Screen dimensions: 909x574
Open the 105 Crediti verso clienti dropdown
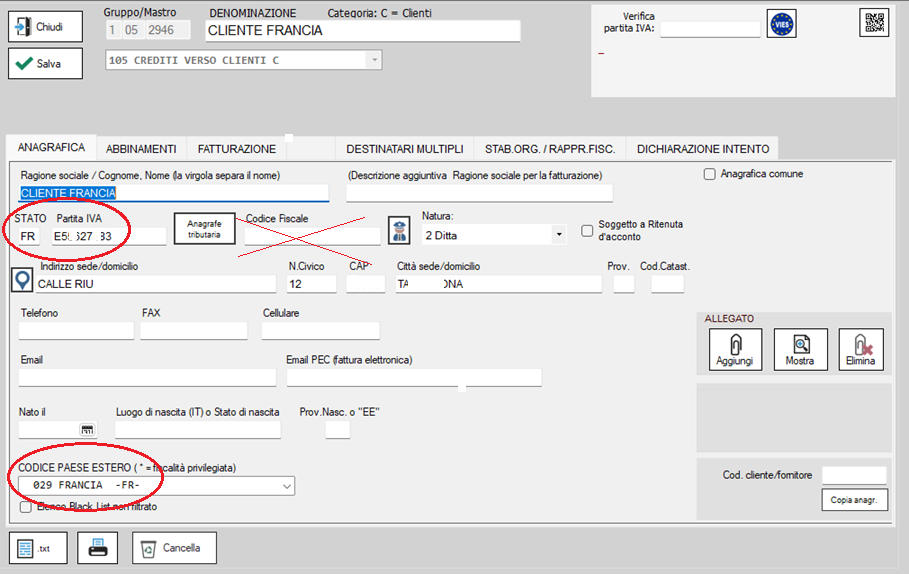tap(375, 61)
